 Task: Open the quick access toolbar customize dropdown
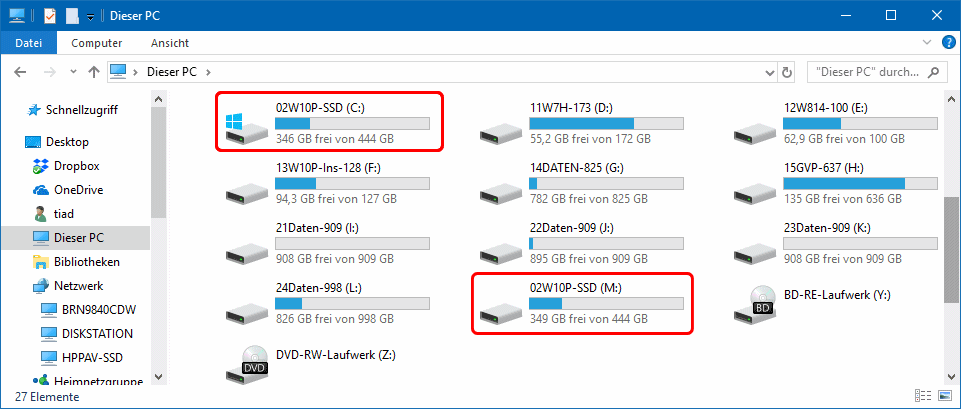pyautogui.click(x=89, y=16)
